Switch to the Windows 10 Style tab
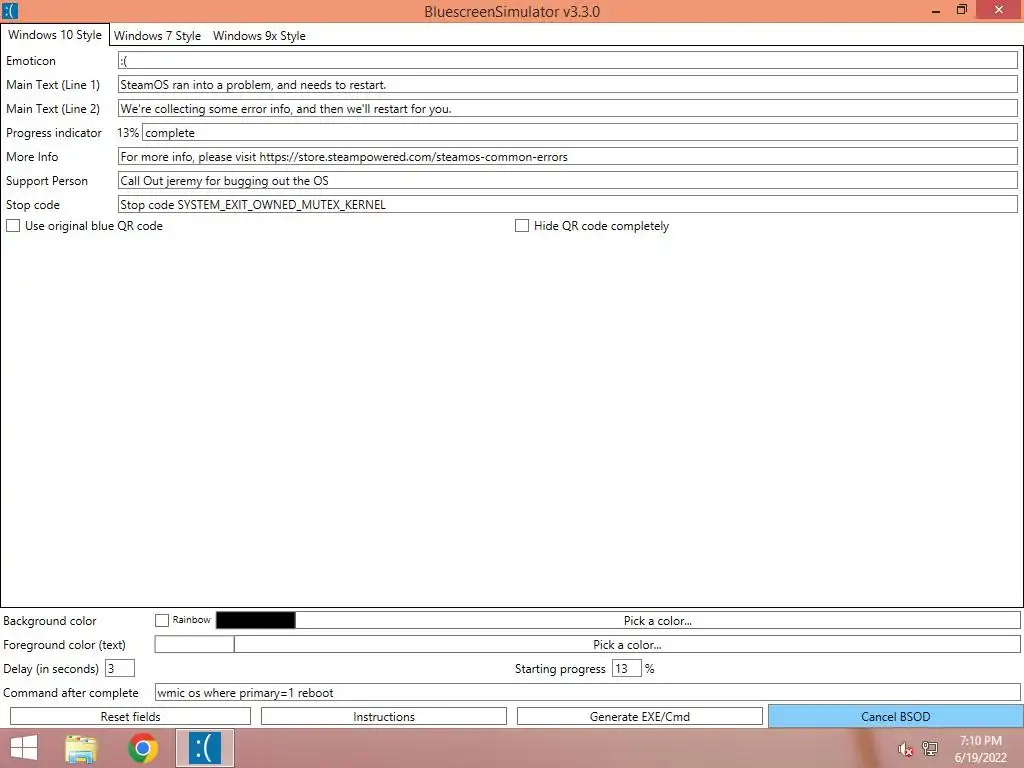Screen dimensions: 1024x768 pyautogui.click(x=55, y=35)
